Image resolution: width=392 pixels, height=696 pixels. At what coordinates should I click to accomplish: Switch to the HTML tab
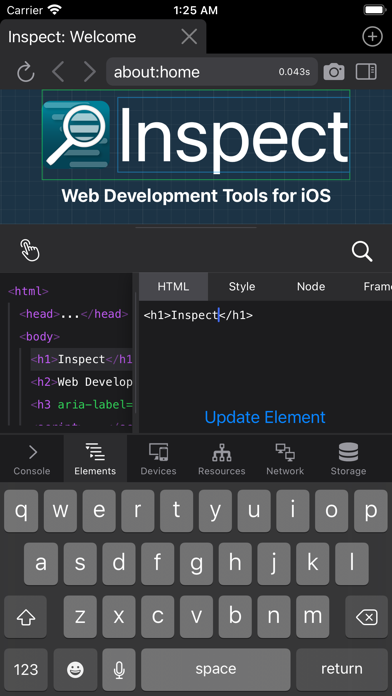tap(173, 287)
